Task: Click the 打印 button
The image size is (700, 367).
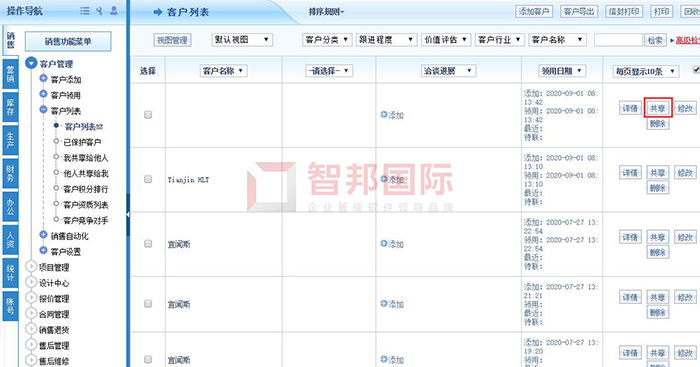Action: (662, 12)
